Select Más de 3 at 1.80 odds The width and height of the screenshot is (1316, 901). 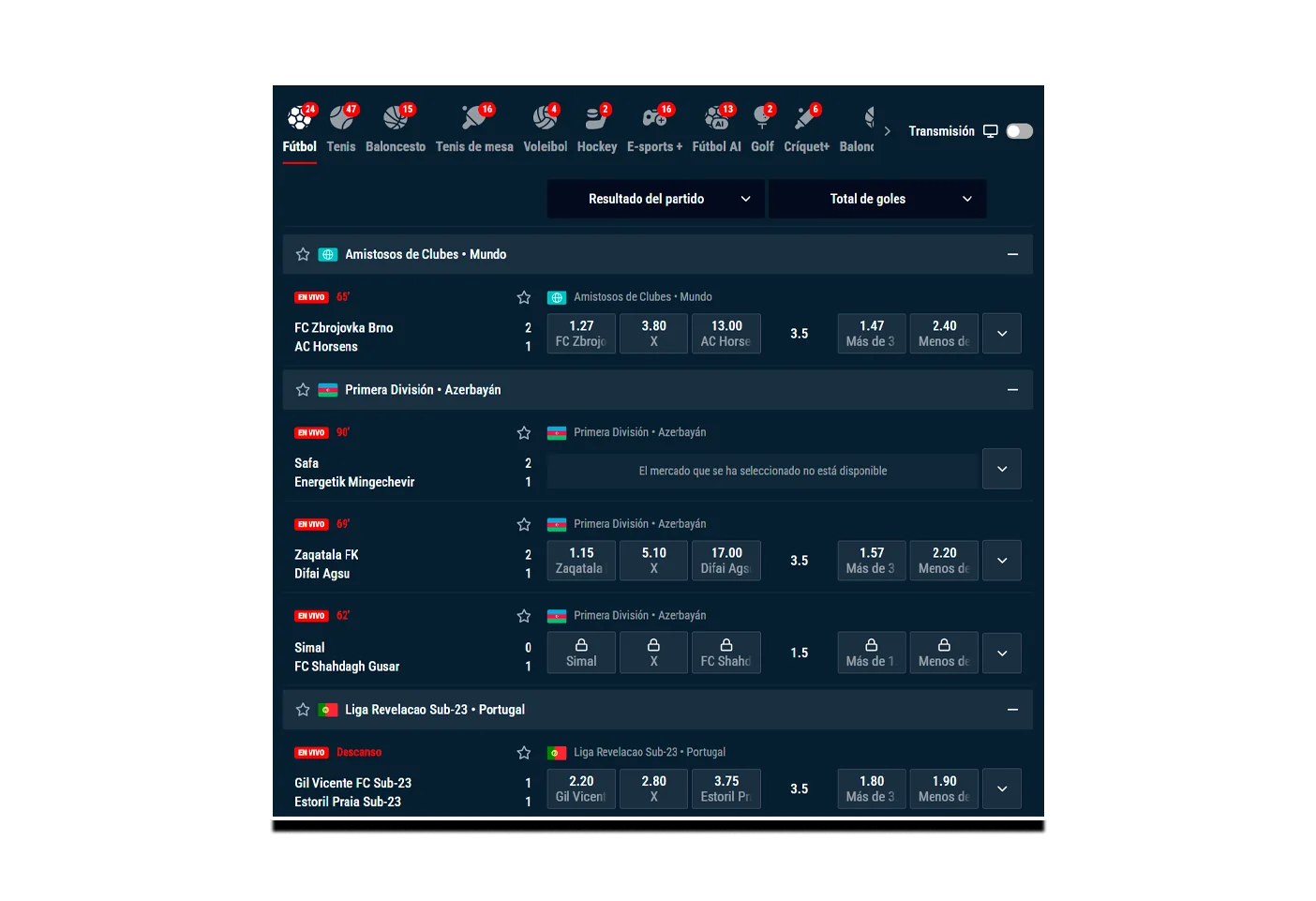[x=871, y=788]
